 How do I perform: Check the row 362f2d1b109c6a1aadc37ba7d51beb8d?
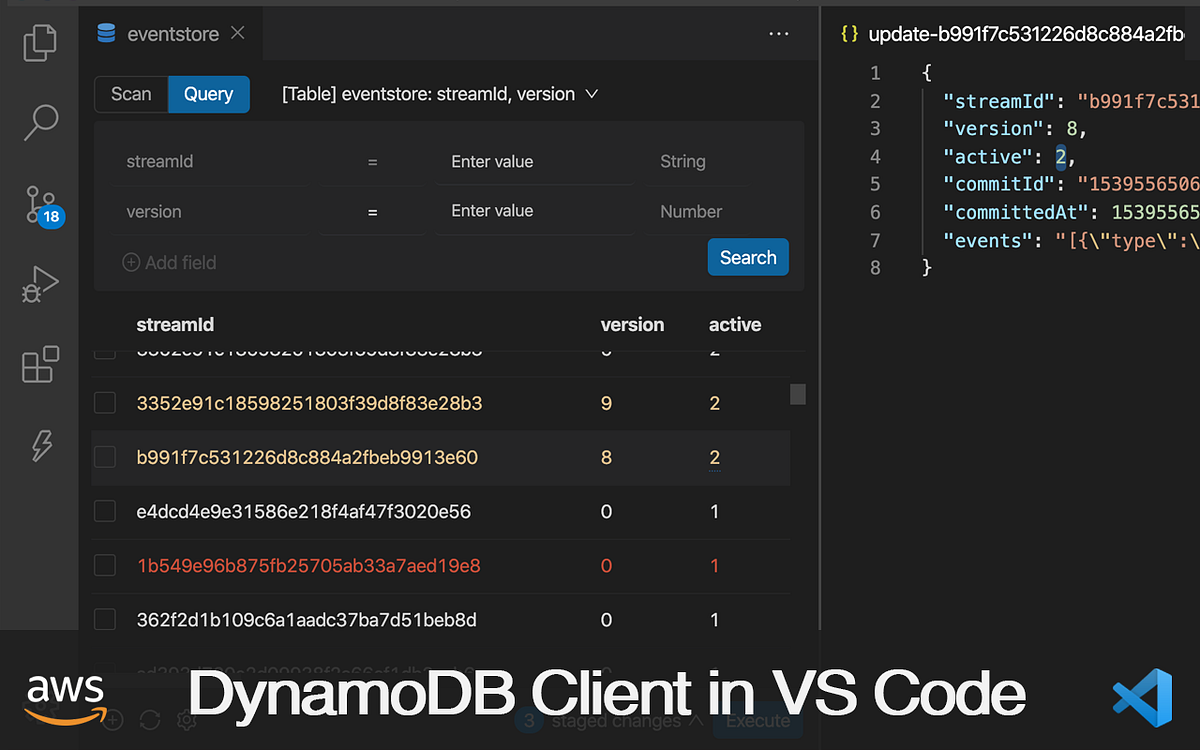point(105,619)
